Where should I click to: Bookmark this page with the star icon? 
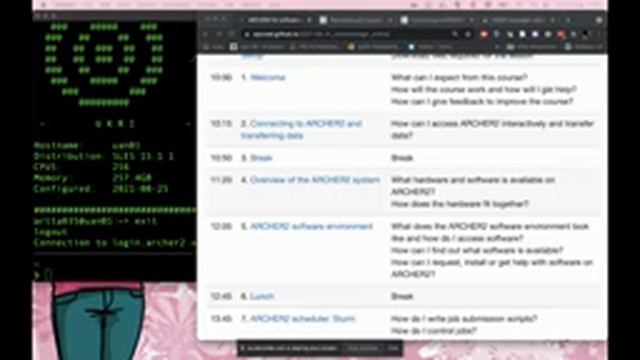(468, 35)
